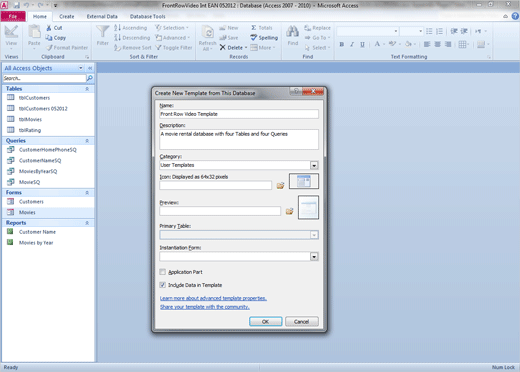
Task: Click New record icon
Action: click(x=222, y=28)
